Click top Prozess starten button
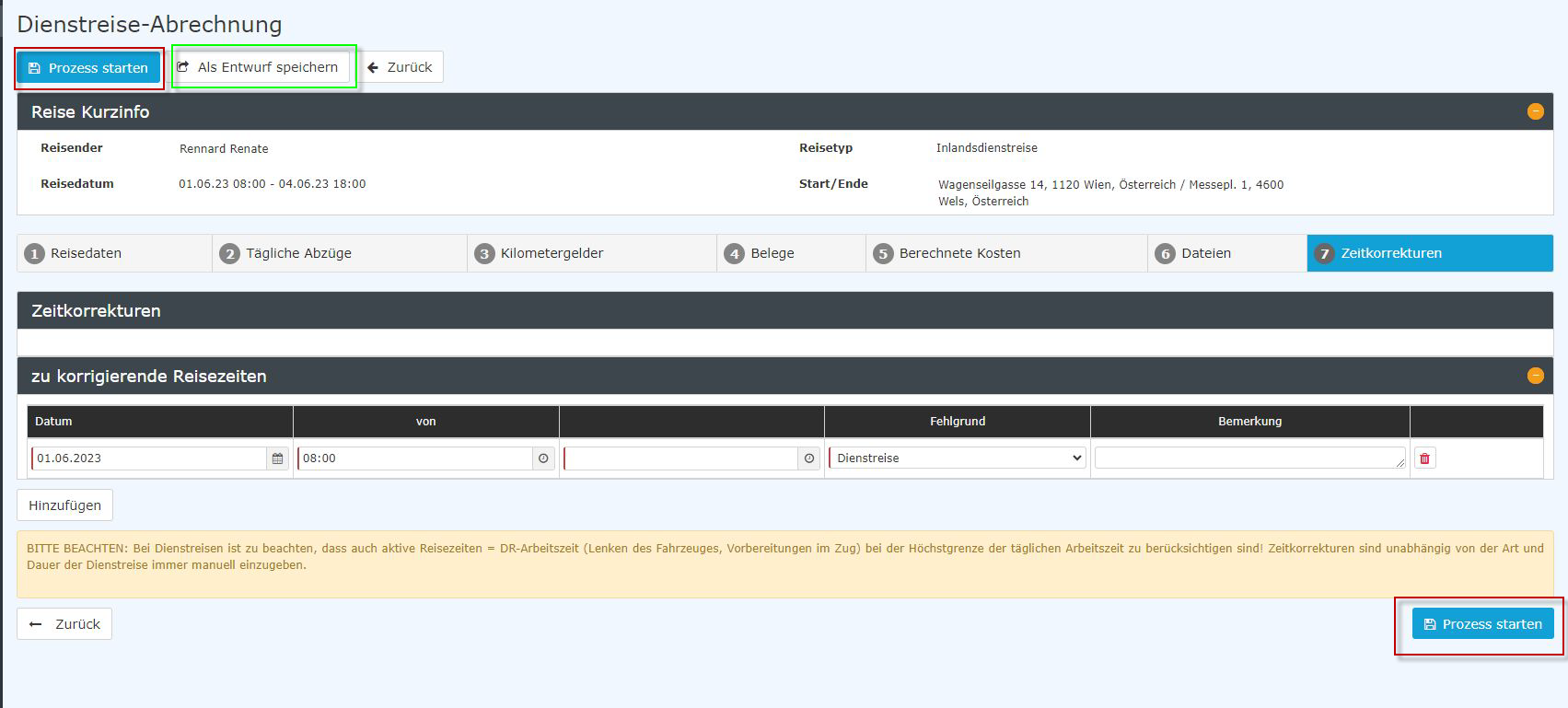Image resolution: width=1568 pixels, height=708 pixels. click(x=88, y=68)
